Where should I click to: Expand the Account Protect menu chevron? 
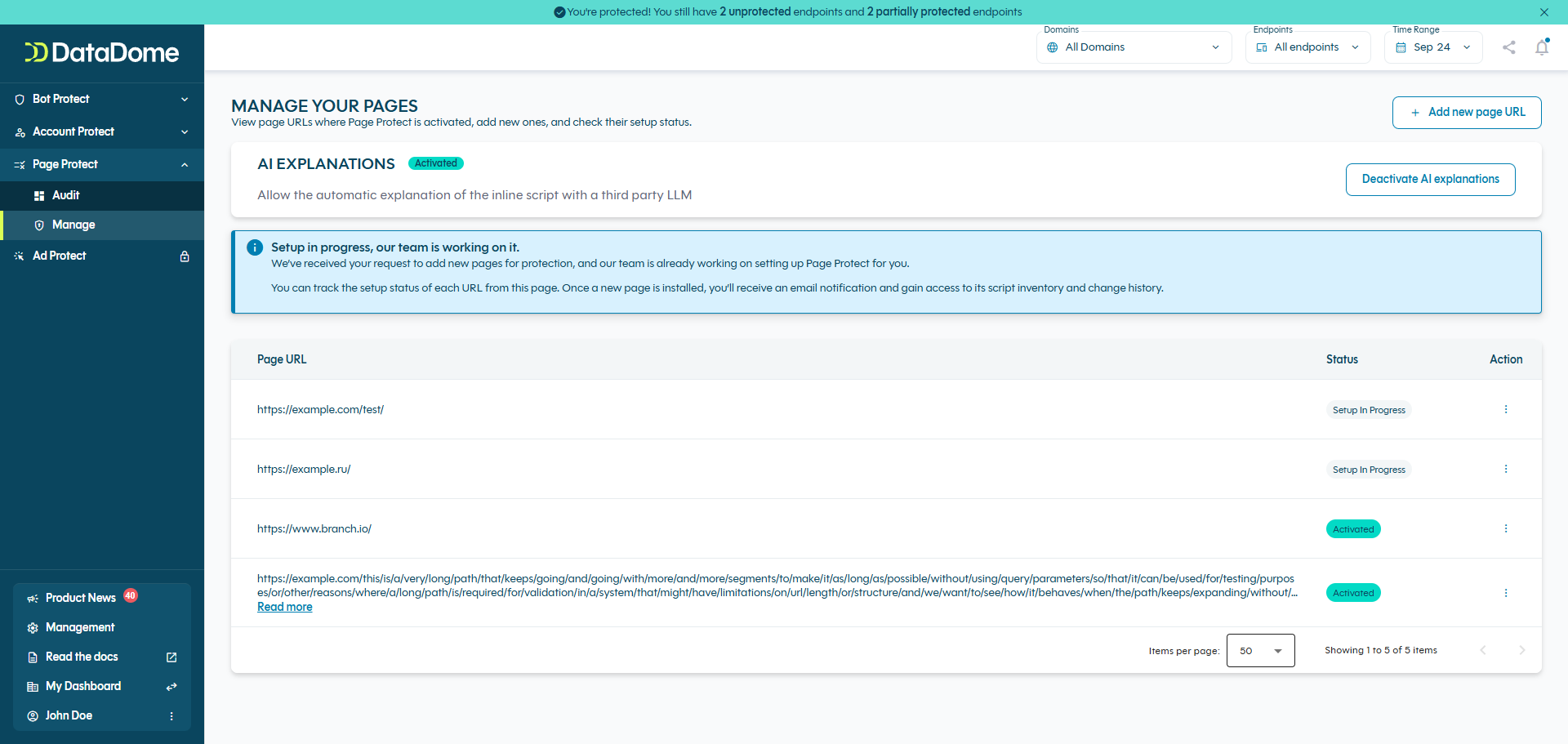tap(185, 131)
